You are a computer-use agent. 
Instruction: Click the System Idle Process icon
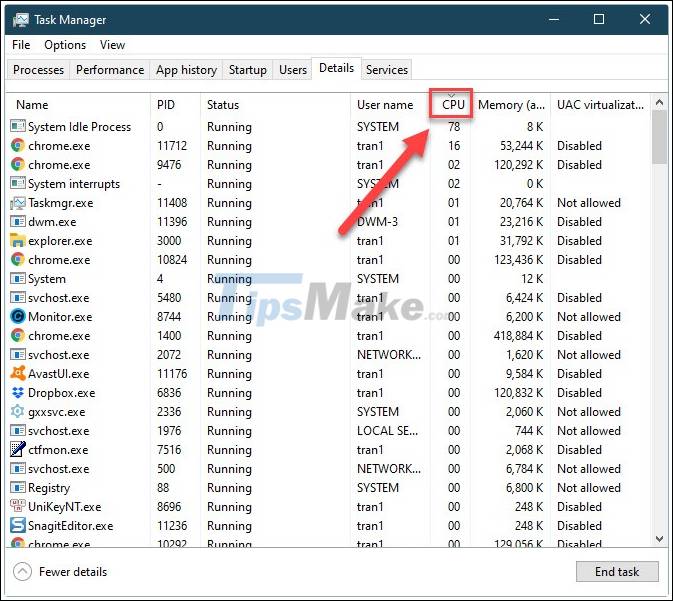[x=18, y=126]
